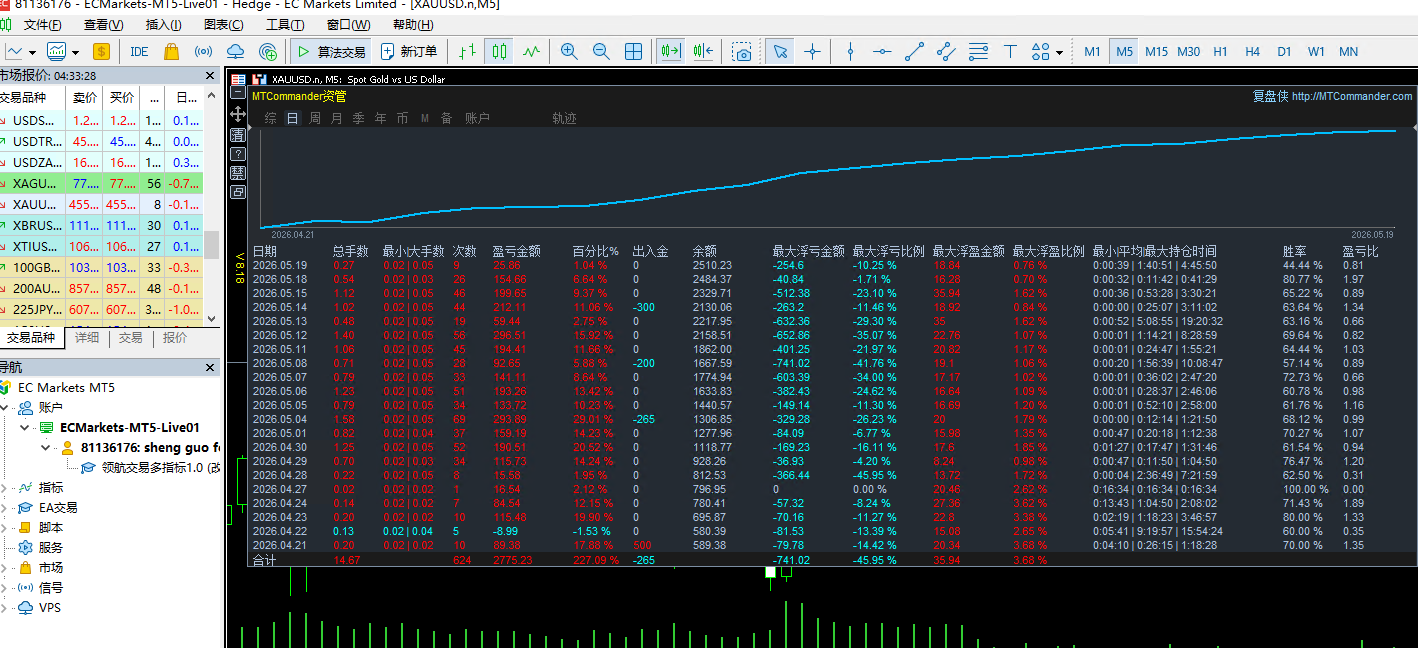Toggle the 算法交易 algo trading button
Image resolution: width=1418 pixels, height=648 pixels.
(332, 51)
